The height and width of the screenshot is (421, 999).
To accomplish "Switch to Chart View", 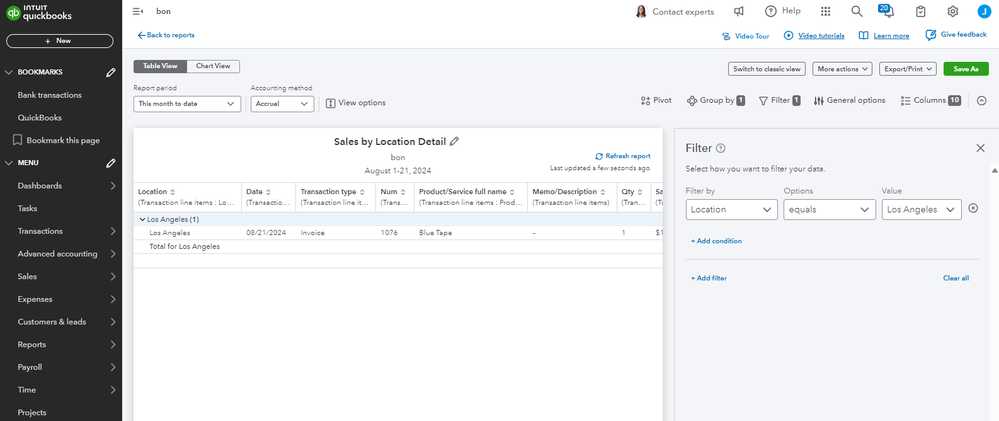I will [x=212, y=66].
